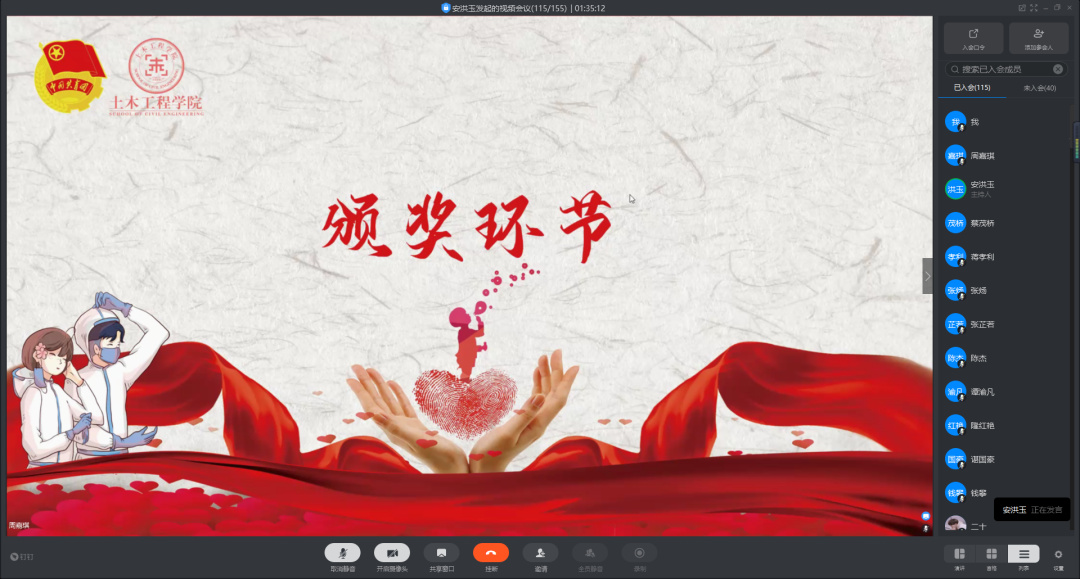Click the pop-out window icon in title bar

click(x=1022, y=8)
